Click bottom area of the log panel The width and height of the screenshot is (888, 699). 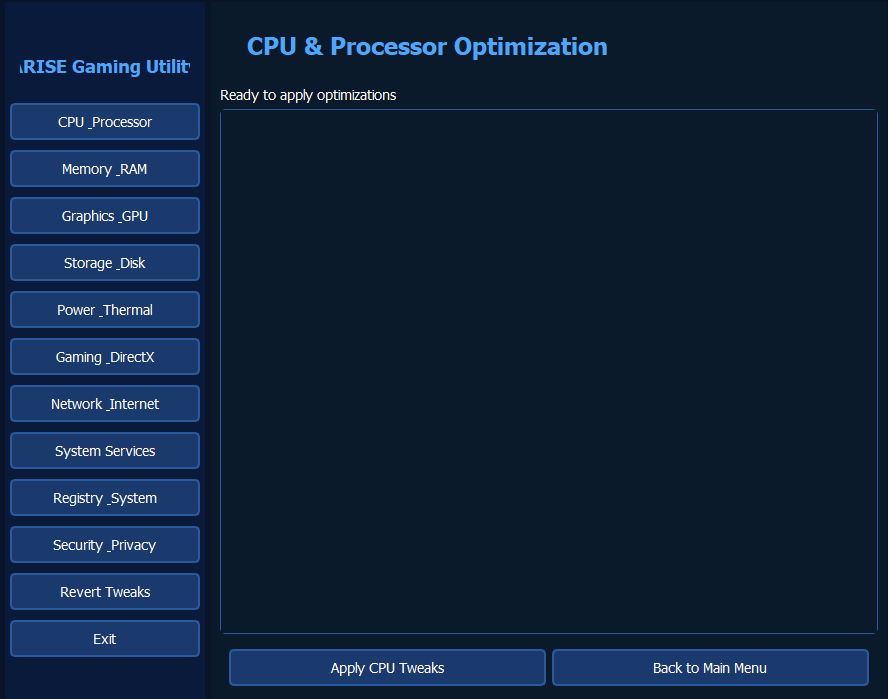(x=549, y=623)
